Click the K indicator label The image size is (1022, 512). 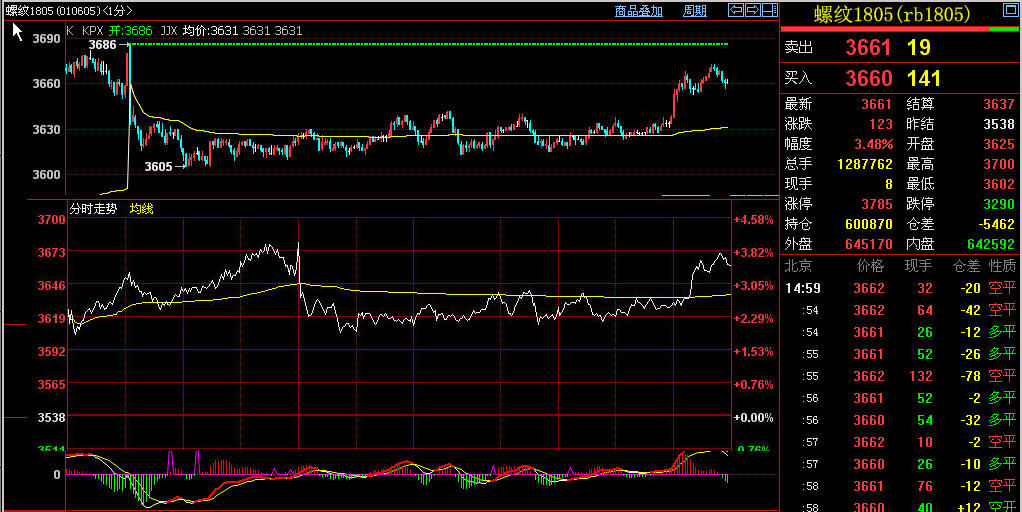click(x=69, y=31)
